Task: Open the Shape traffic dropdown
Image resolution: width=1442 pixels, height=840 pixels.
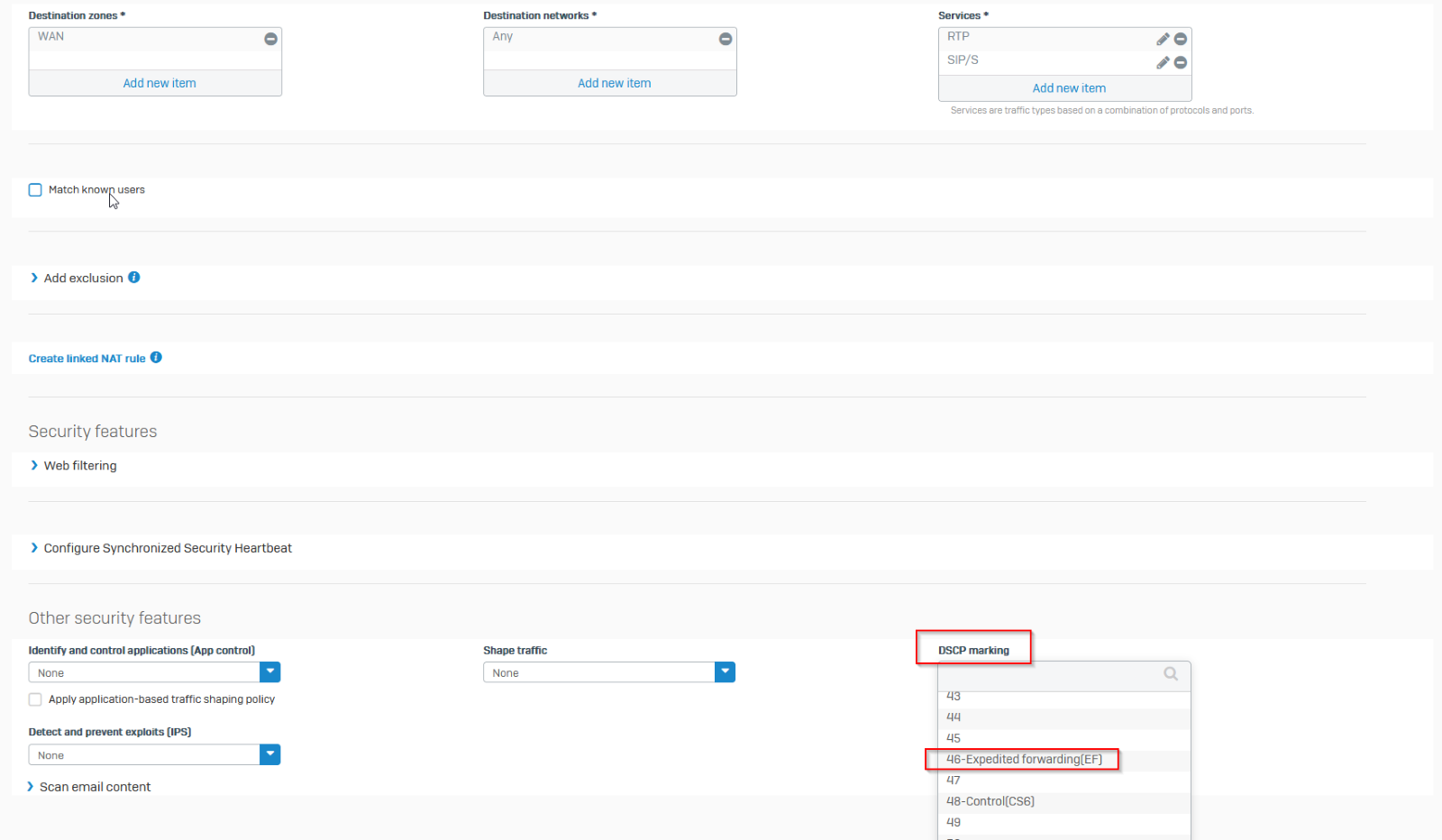Action: 725,672
